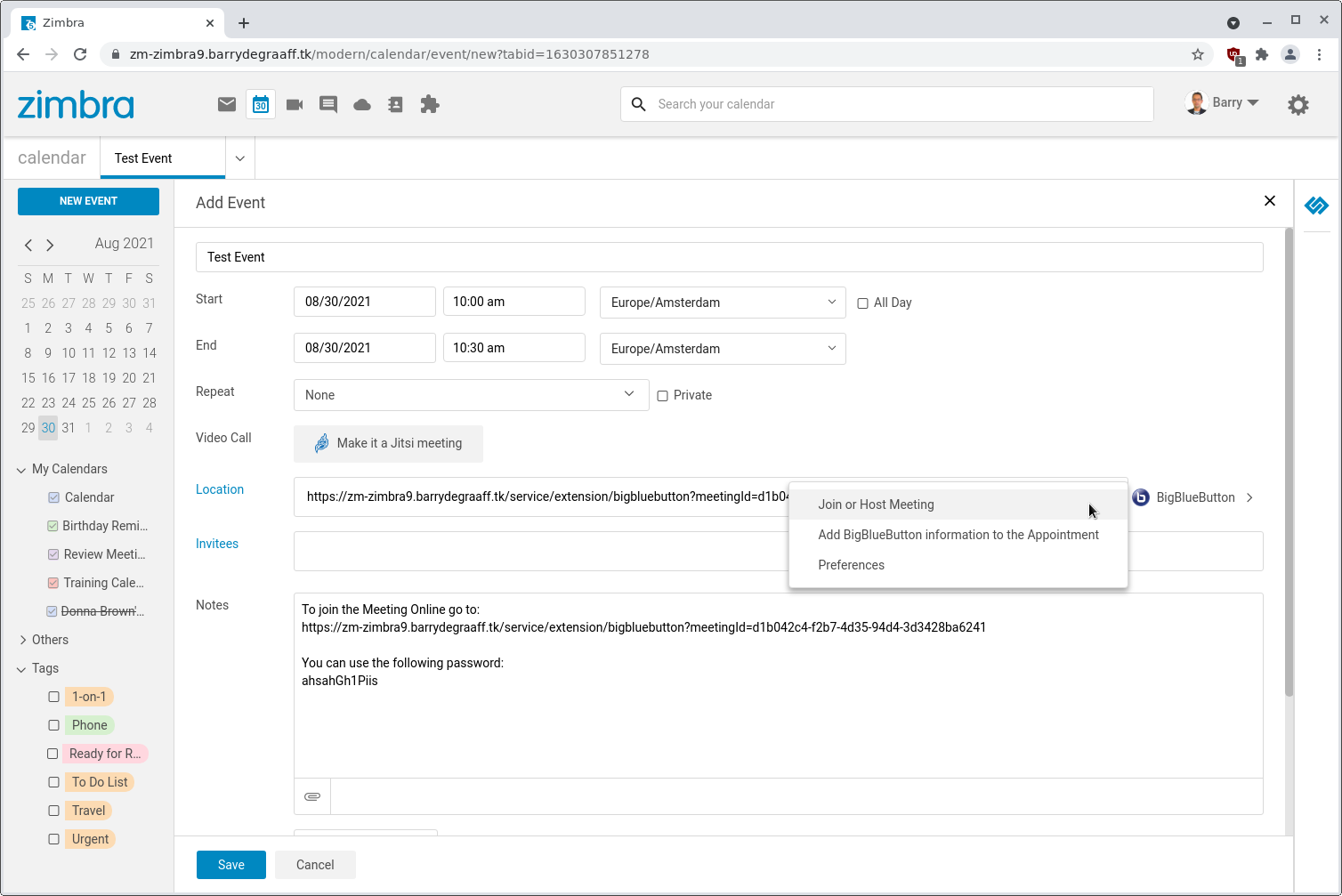Bookmark this page with star icon
This screenshot has width=1342, height=896.
(1198, 54)
